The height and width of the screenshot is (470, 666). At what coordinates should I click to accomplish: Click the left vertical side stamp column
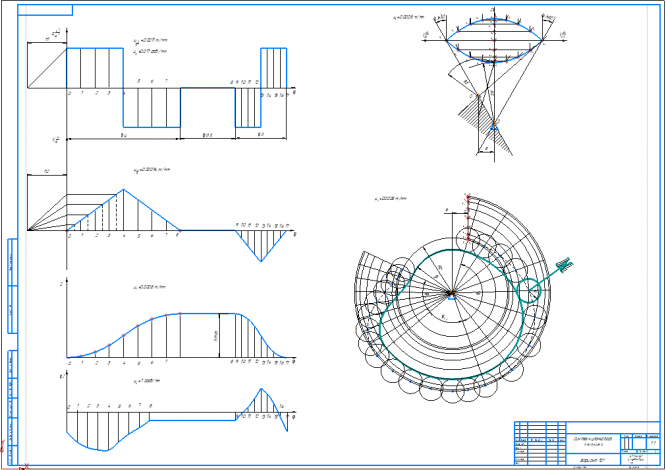click(13, 352)
